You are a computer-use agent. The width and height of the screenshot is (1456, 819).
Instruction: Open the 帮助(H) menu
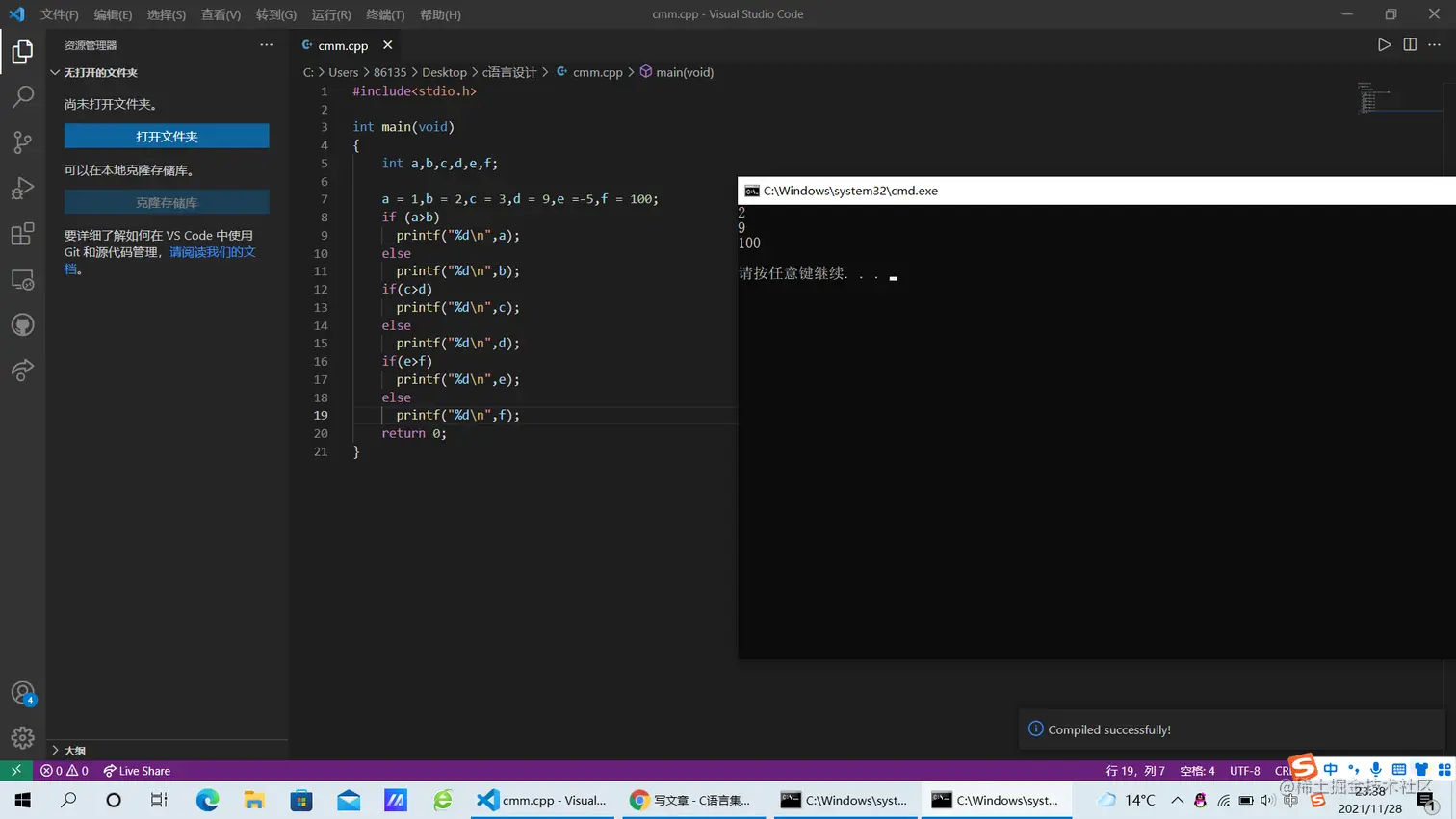pos(440,14)
